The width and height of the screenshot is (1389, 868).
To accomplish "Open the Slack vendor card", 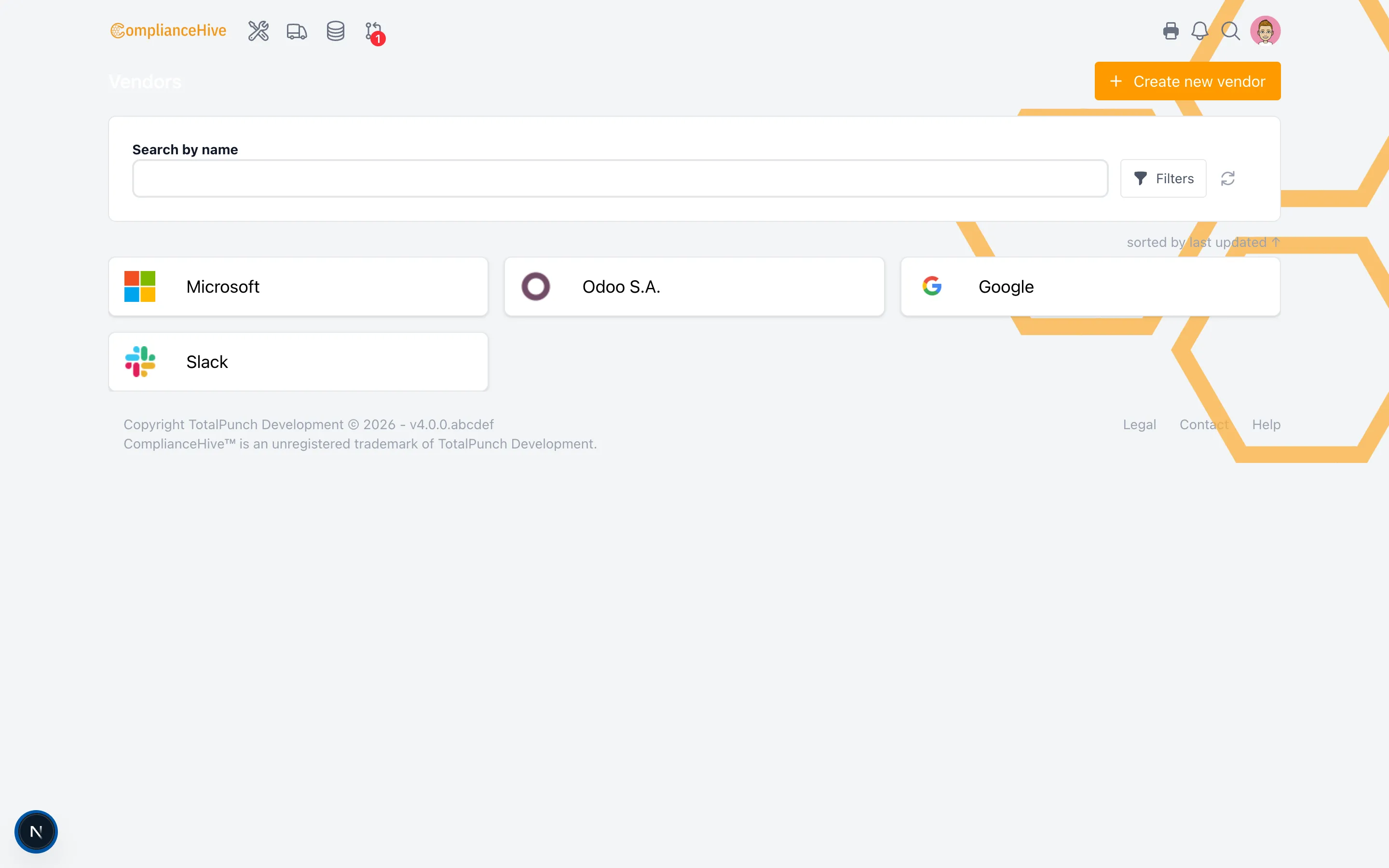I will click(299, 362).
